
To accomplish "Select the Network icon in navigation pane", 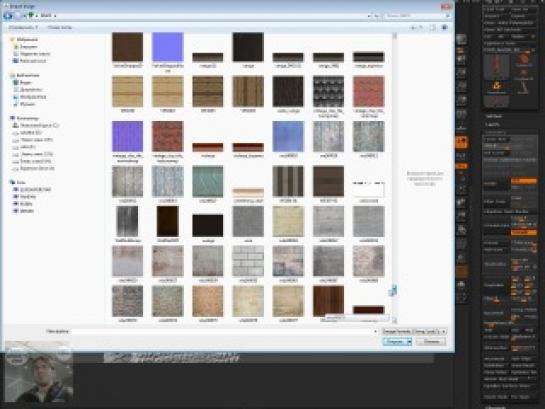I will tap(13, 182).
